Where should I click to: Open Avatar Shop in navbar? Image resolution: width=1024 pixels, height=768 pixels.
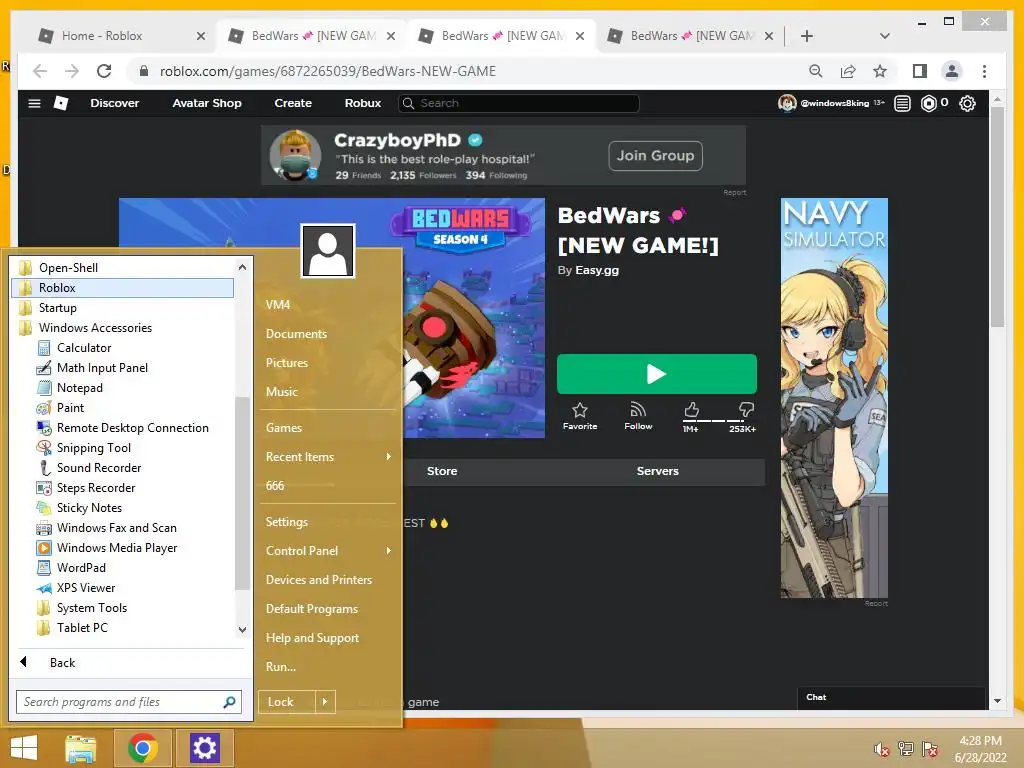[207, 103]
